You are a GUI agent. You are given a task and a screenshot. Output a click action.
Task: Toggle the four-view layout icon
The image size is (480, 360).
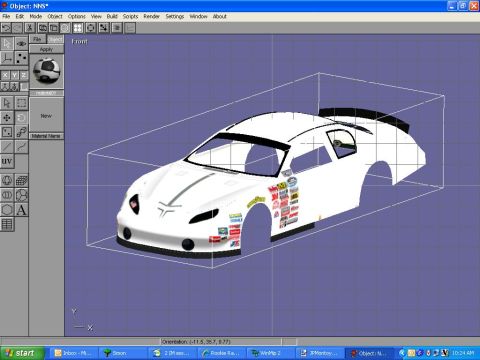point(78,28)
